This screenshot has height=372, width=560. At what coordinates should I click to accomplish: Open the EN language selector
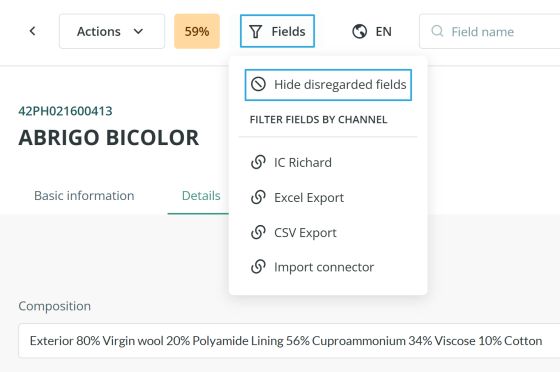point(372,31)
